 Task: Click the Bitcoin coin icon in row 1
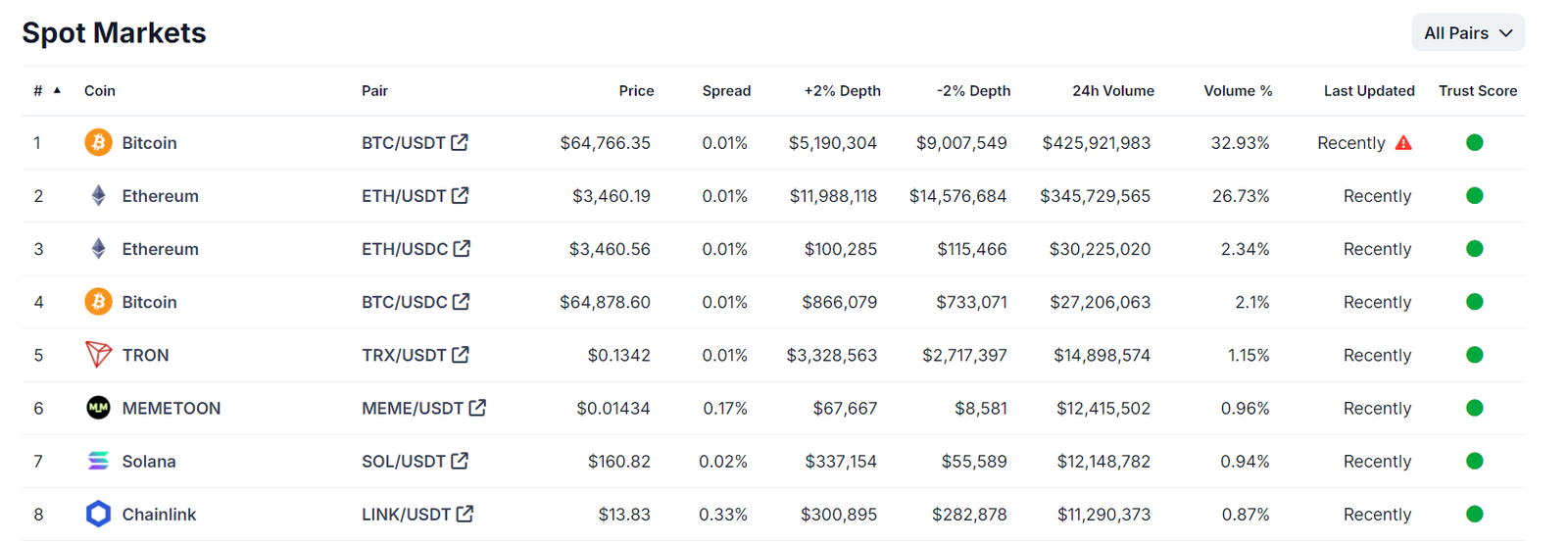[98, 143]
